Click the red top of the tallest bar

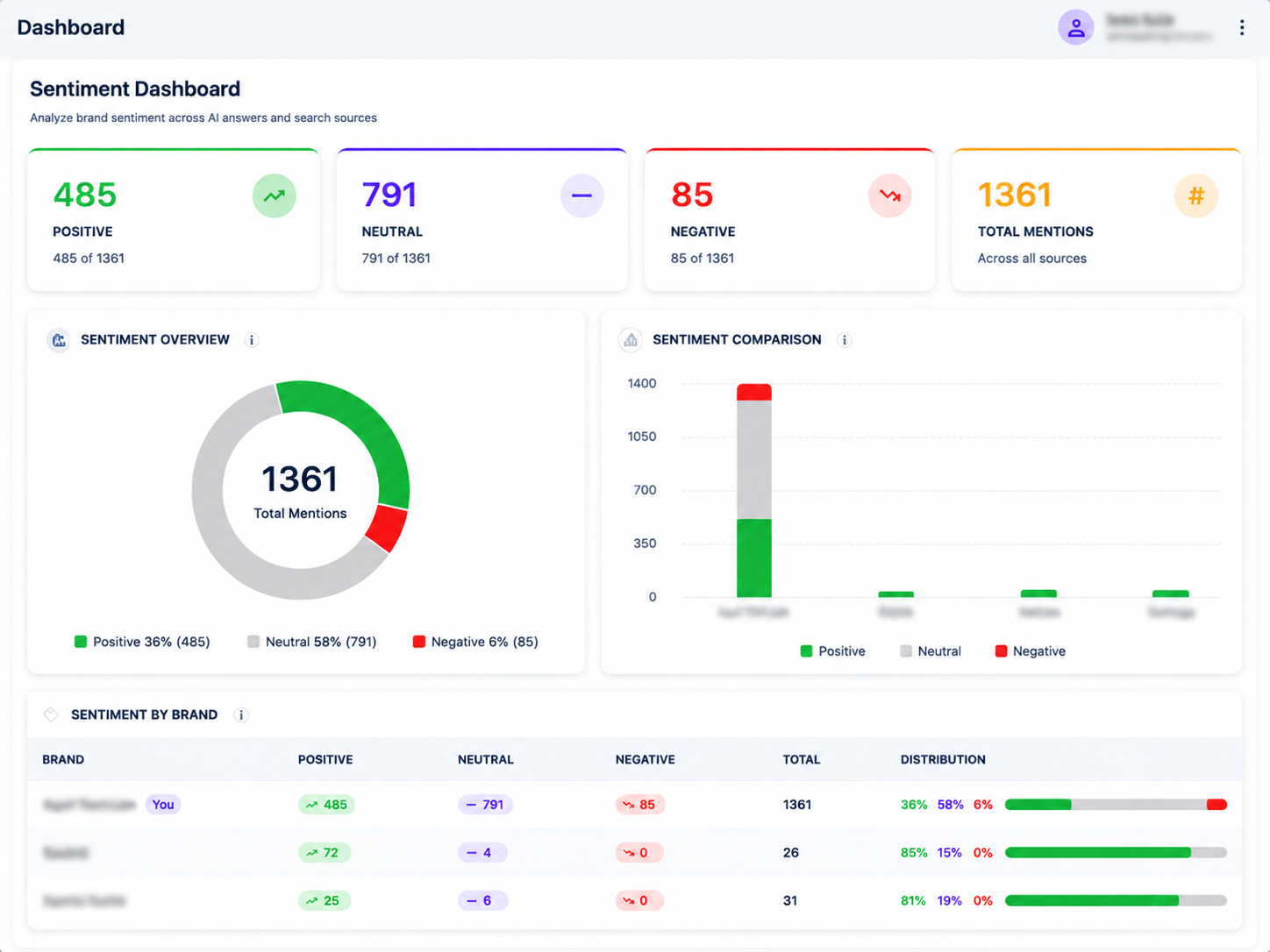pos(754,392)
